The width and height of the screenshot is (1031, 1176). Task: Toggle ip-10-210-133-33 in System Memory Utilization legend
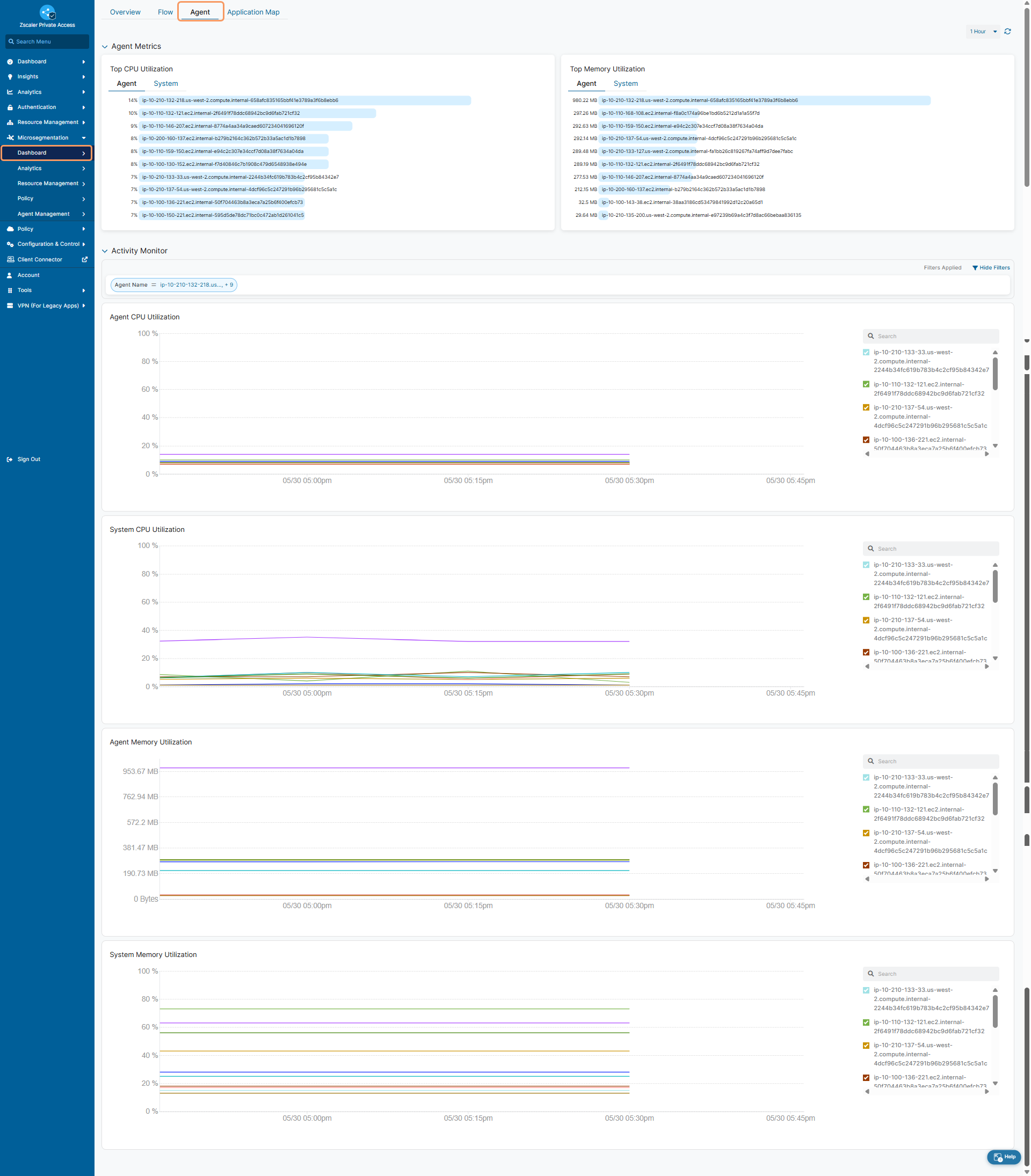click(x=866, y=990)
